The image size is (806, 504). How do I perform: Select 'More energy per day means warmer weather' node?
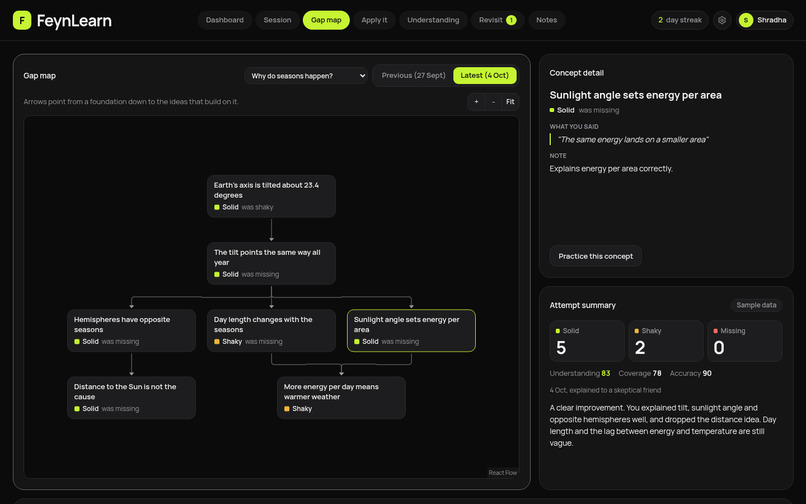pos(341,398)
